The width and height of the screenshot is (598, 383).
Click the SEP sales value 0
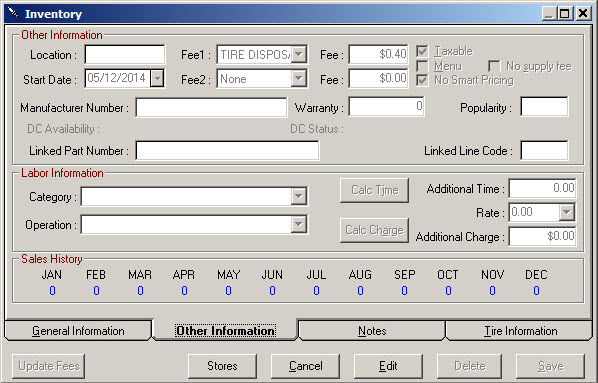pyautogui.click(x=404, y=291)
